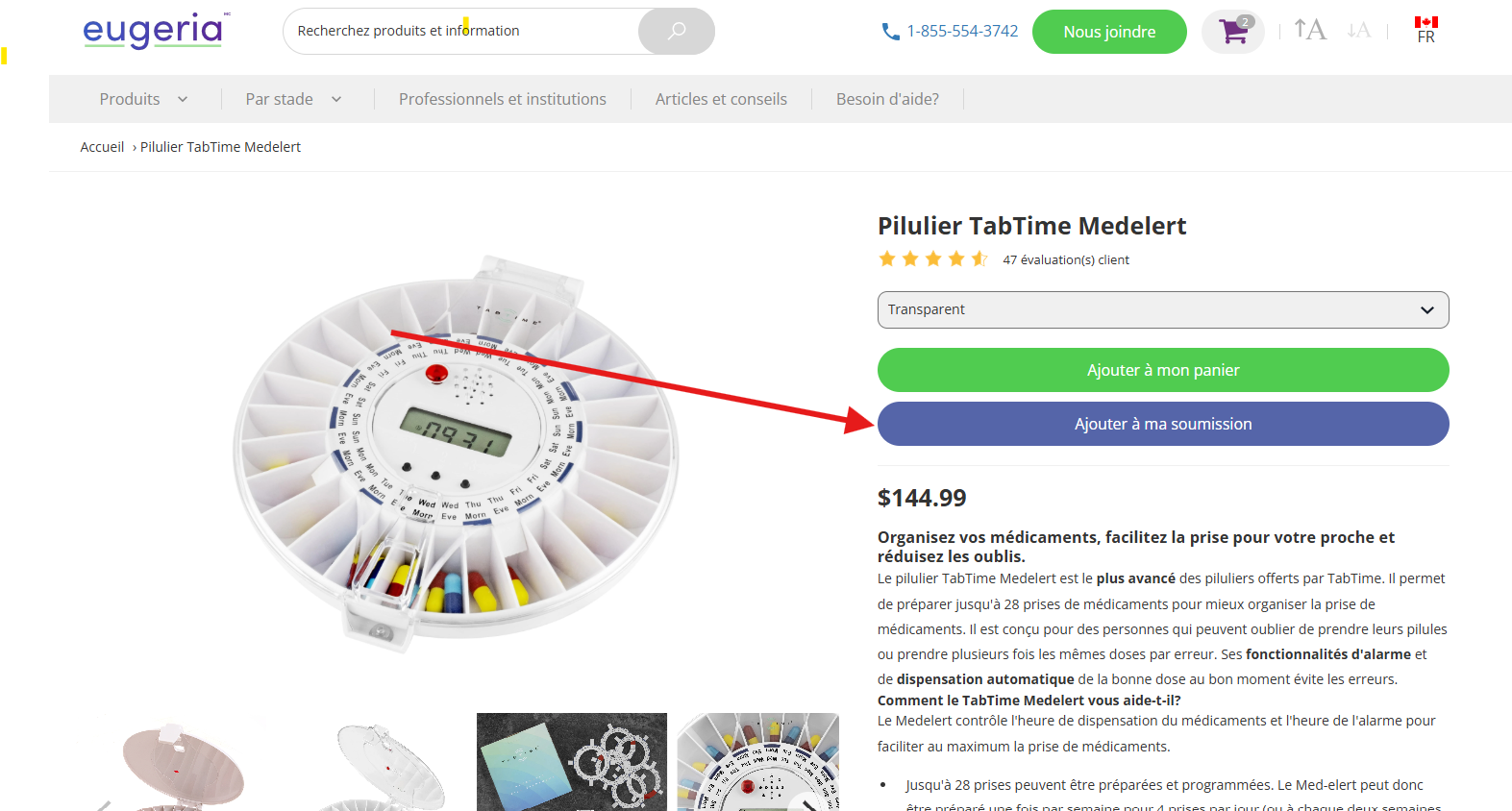Click the search magnifier button
Screen dimensions: 1512x811
(677, 31)
